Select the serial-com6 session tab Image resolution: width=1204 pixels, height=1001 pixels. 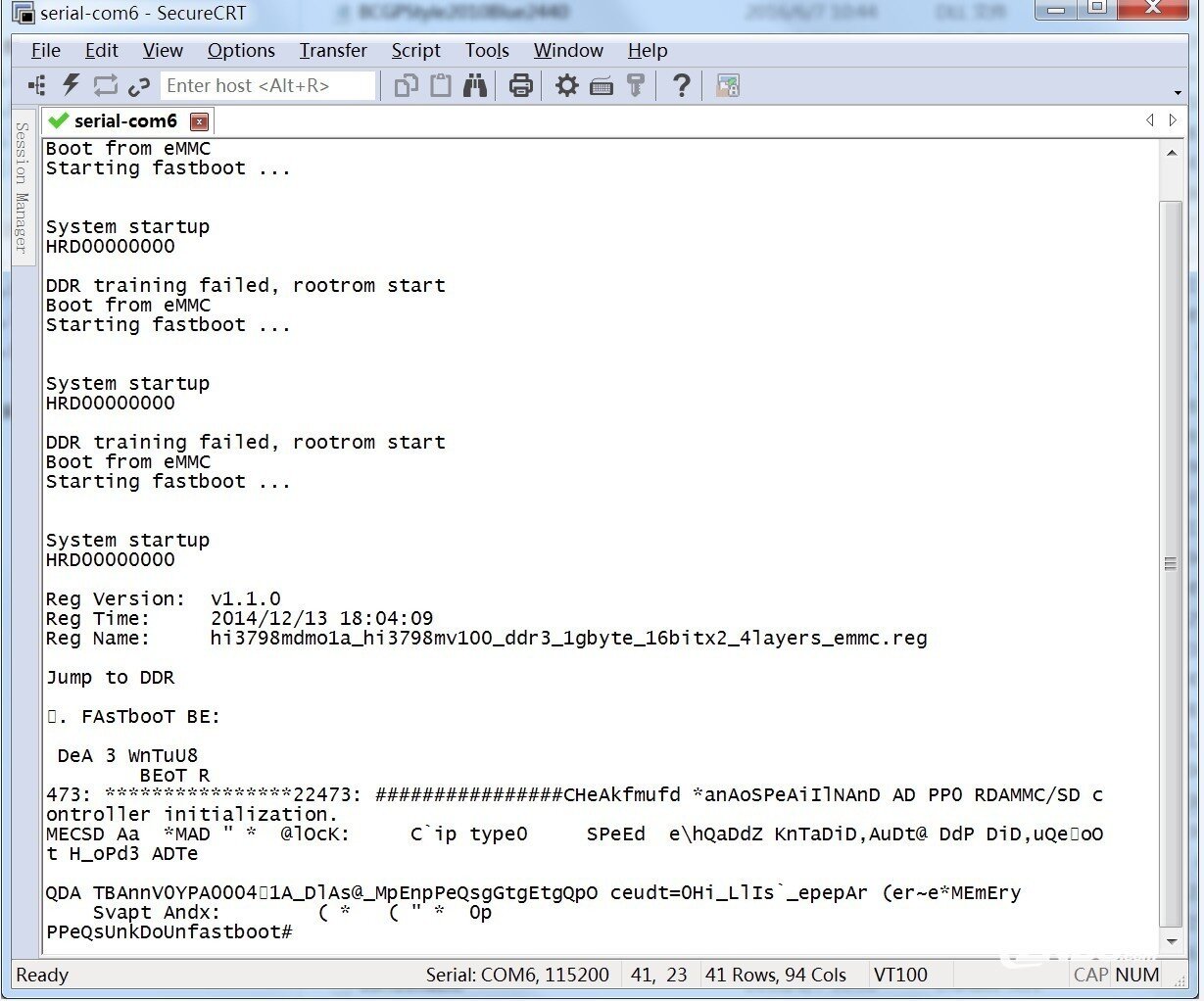click(x=124, y=121)
